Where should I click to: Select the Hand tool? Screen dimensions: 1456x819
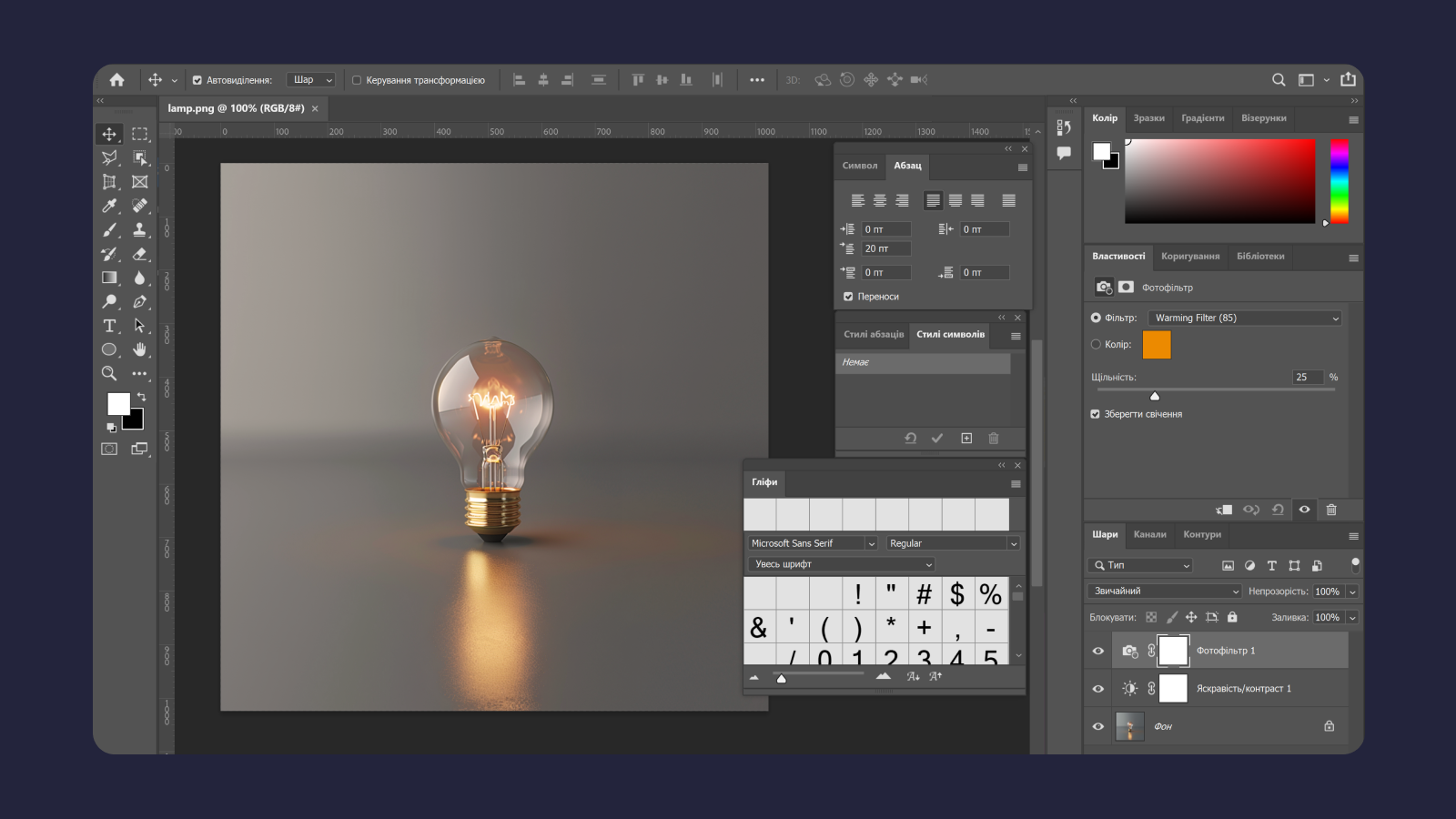coord(139,349)
